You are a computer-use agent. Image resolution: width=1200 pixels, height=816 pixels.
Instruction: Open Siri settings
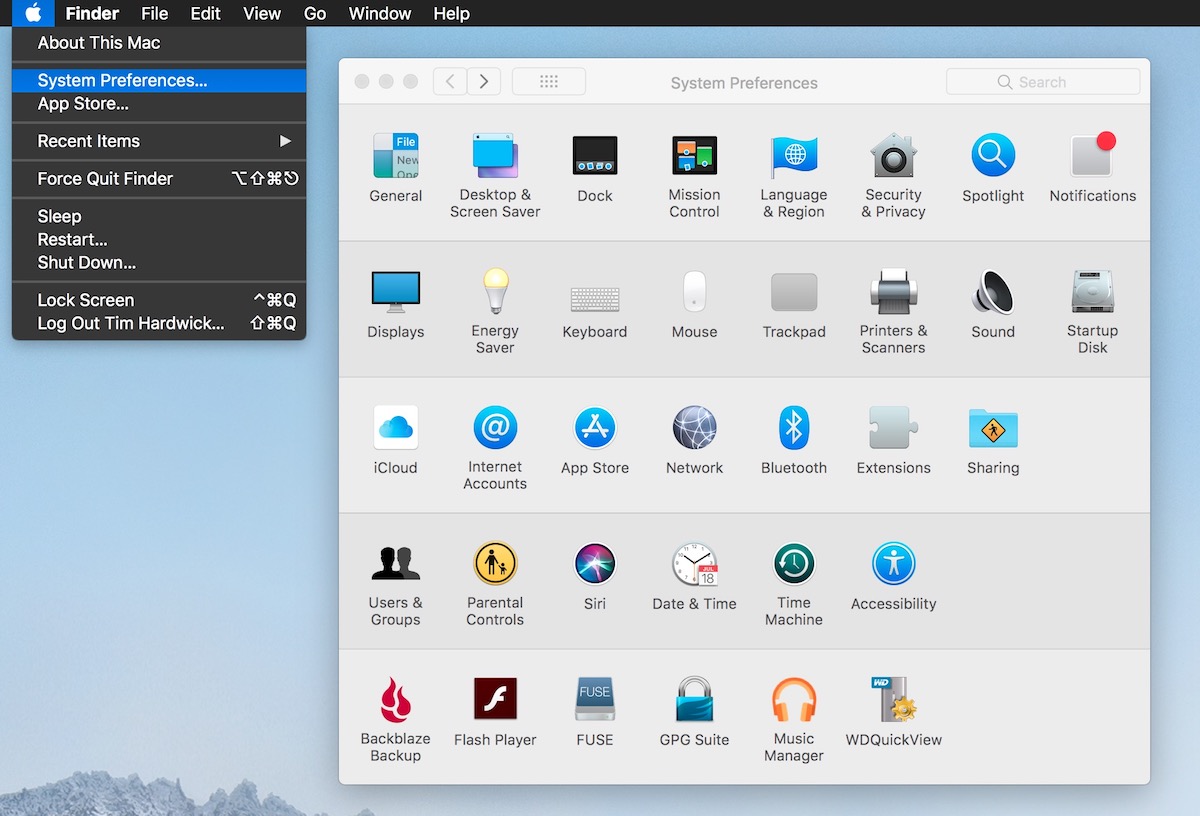[594, 565]
